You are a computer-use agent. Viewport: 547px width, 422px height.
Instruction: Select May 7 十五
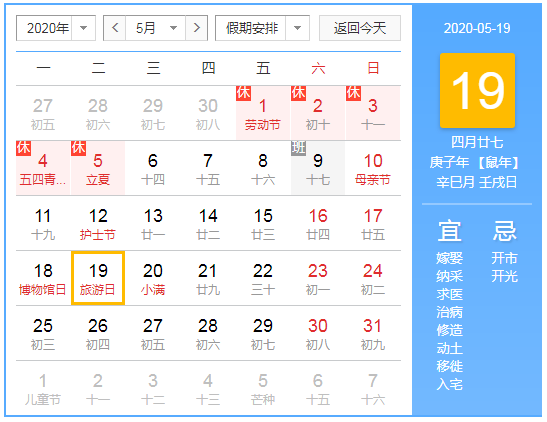pyautogui.click(x=208, y=168)
